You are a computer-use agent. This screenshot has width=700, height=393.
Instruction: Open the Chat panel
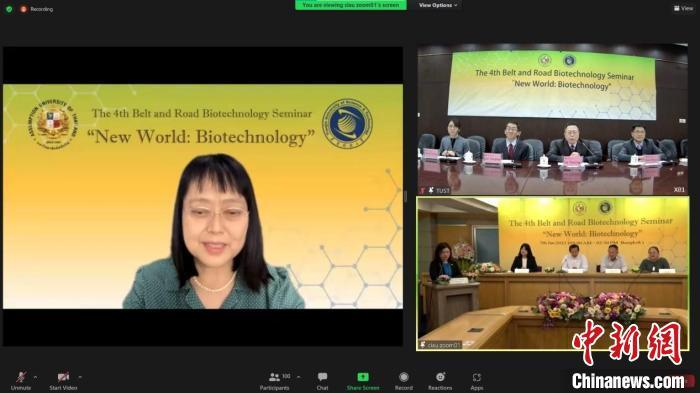322,381
